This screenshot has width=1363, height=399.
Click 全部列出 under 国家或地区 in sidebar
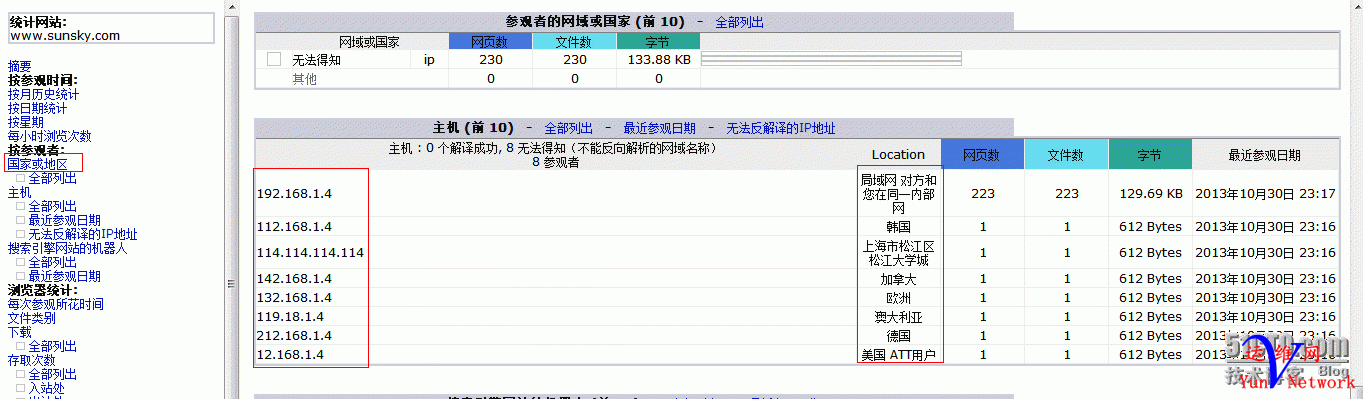point(53,178)
